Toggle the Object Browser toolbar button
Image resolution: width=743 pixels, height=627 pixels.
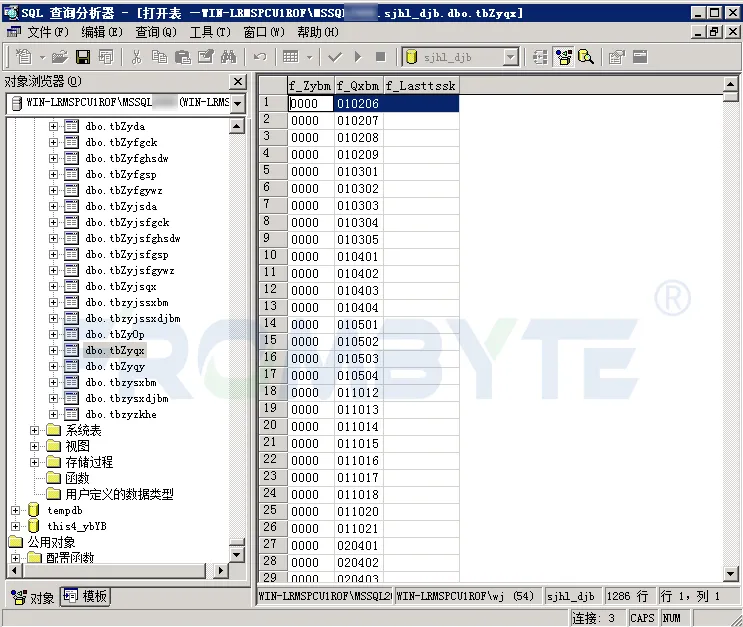[x=563, y=57]
